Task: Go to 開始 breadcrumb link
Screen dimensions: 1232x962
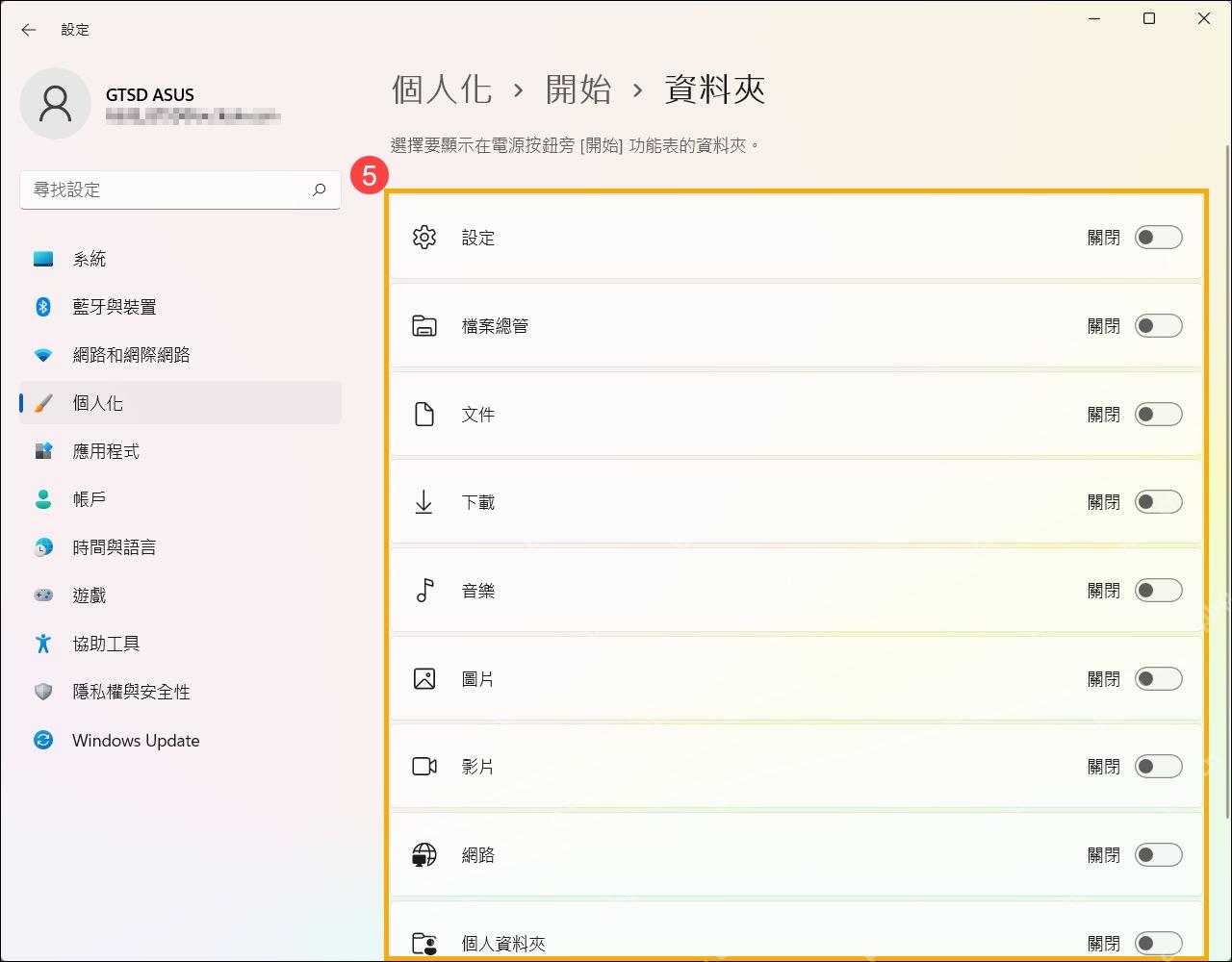Action: pyautogui.click(x=578, y=89)
